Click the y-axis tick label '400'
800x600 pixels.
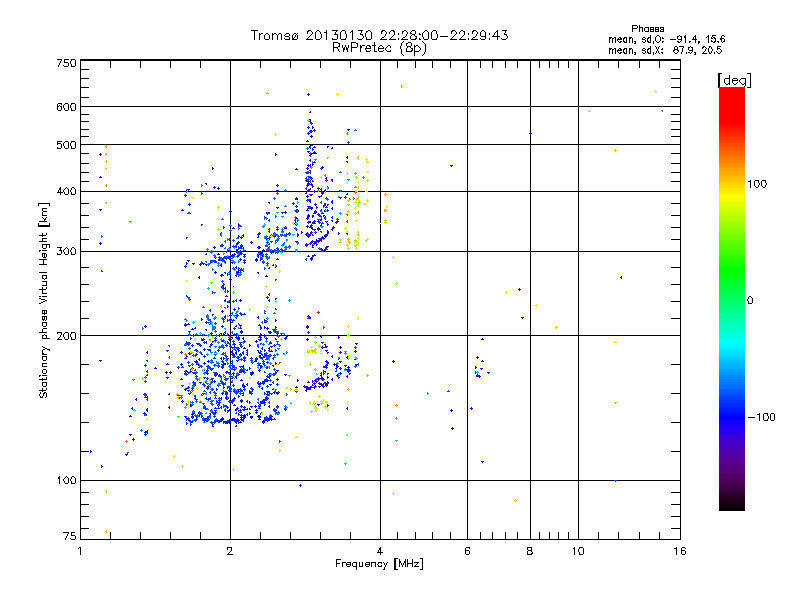[67, 191]
